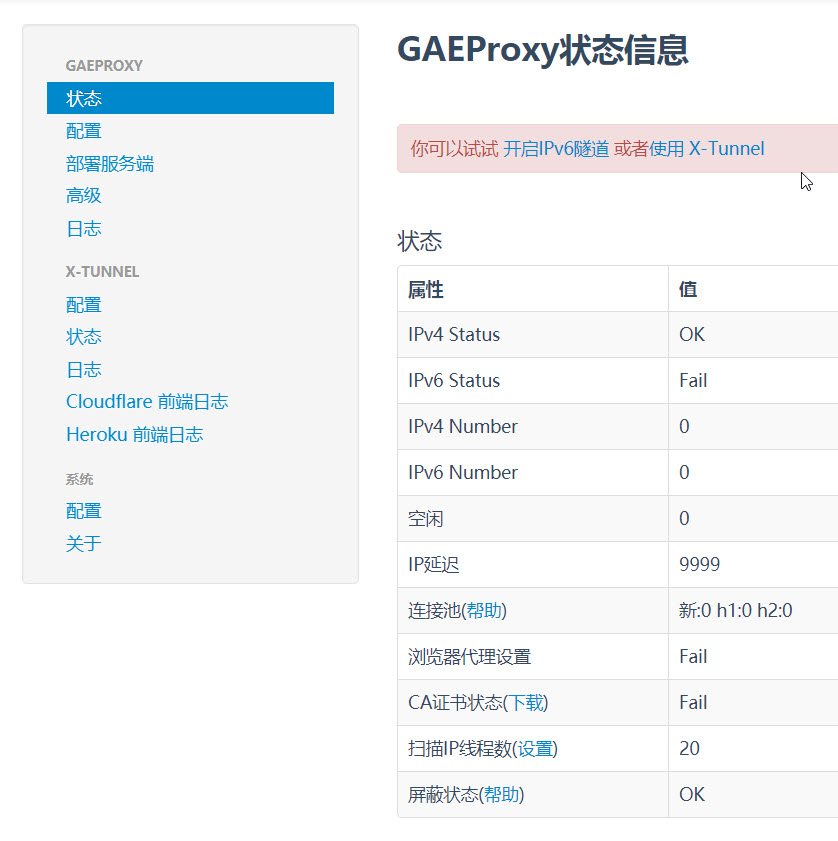Open Heroku 前端日志 logs
This screenshot has height=841, width=838.
point(134,434)
